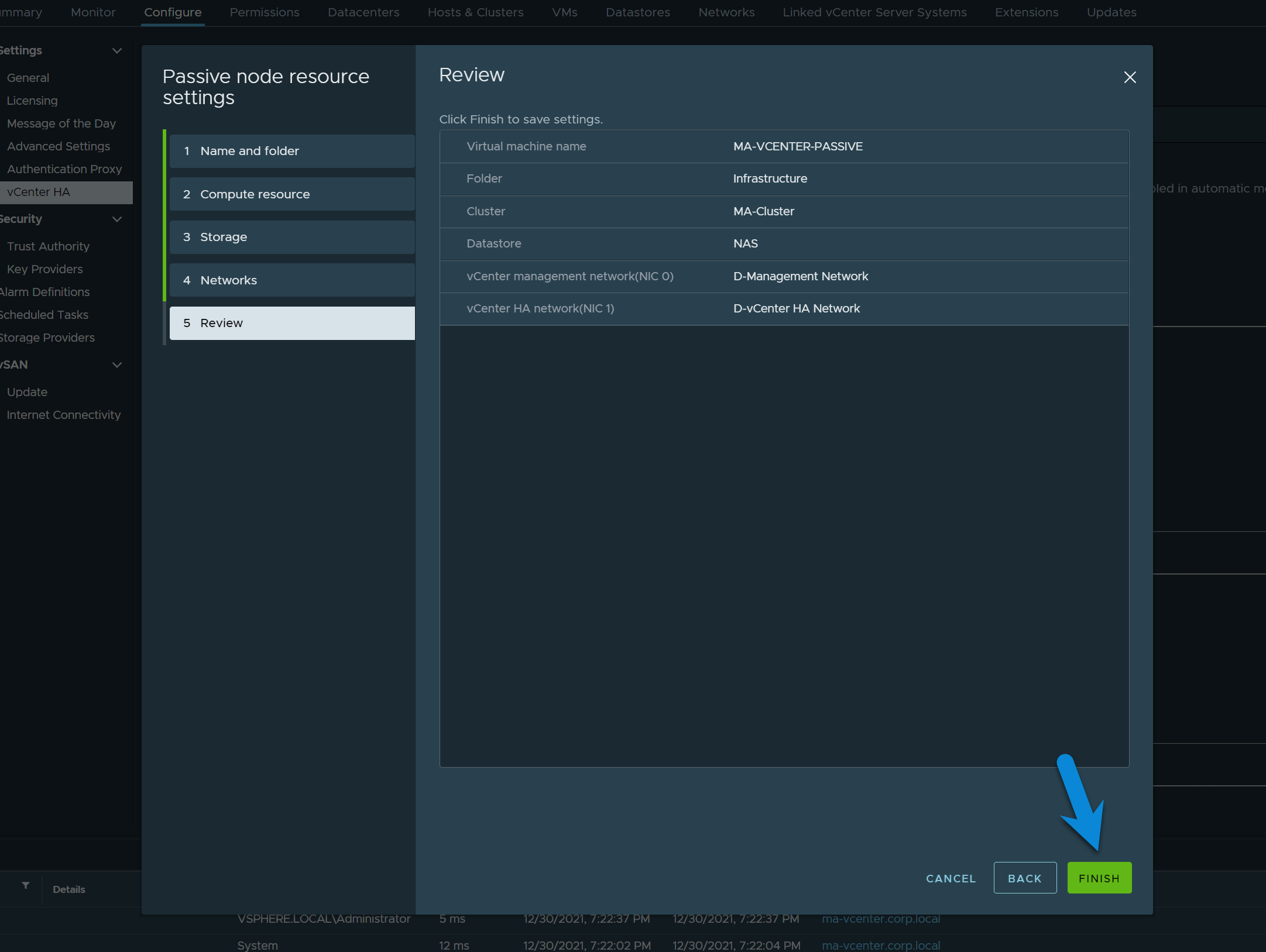
Task: Click the Virtual machine name label
Action: [x=526, y=146]
